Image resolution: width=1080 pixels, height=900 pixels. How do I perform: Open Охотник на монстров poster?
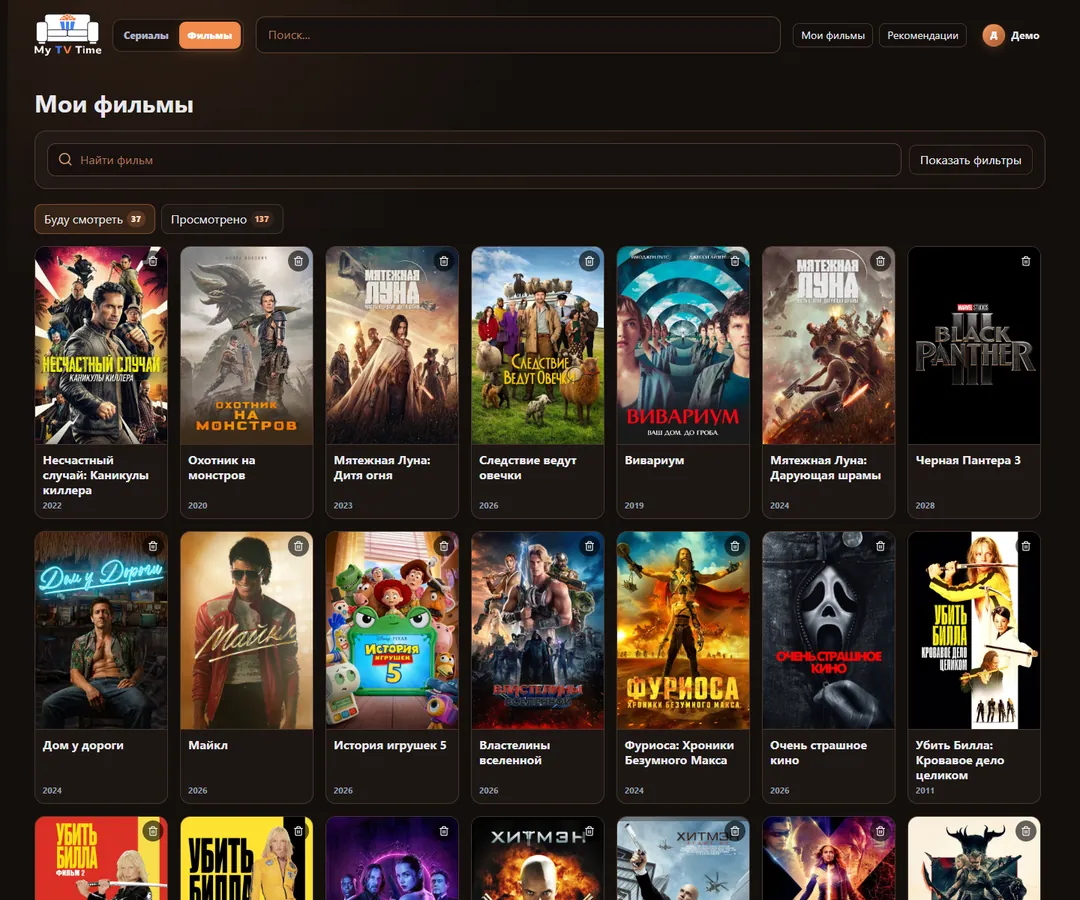[x=247, y=346]
